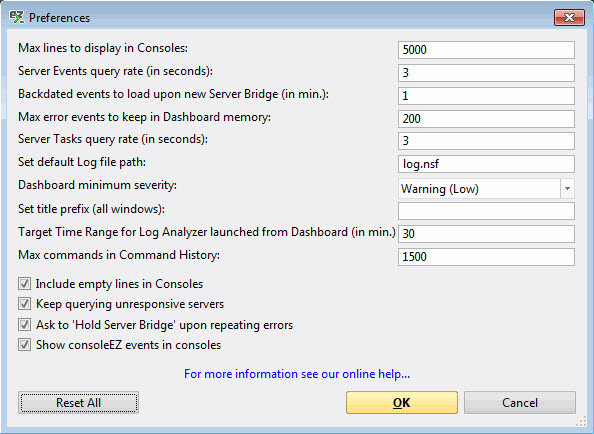Viewport: 594px width, 434px height.
Task: Close the Preferences dialog with X
Action: [x=569, y=17]
